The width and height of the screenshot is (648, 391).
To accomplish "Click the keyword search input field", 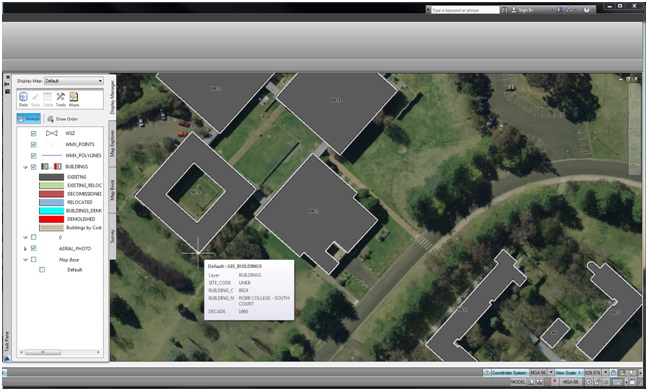I will (465, 10).
